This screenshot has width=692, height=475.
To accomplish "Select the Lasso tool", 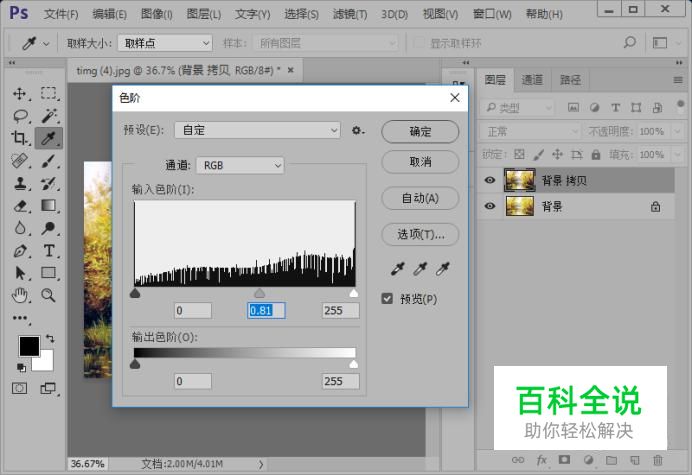I will click(x=20, y=116).
